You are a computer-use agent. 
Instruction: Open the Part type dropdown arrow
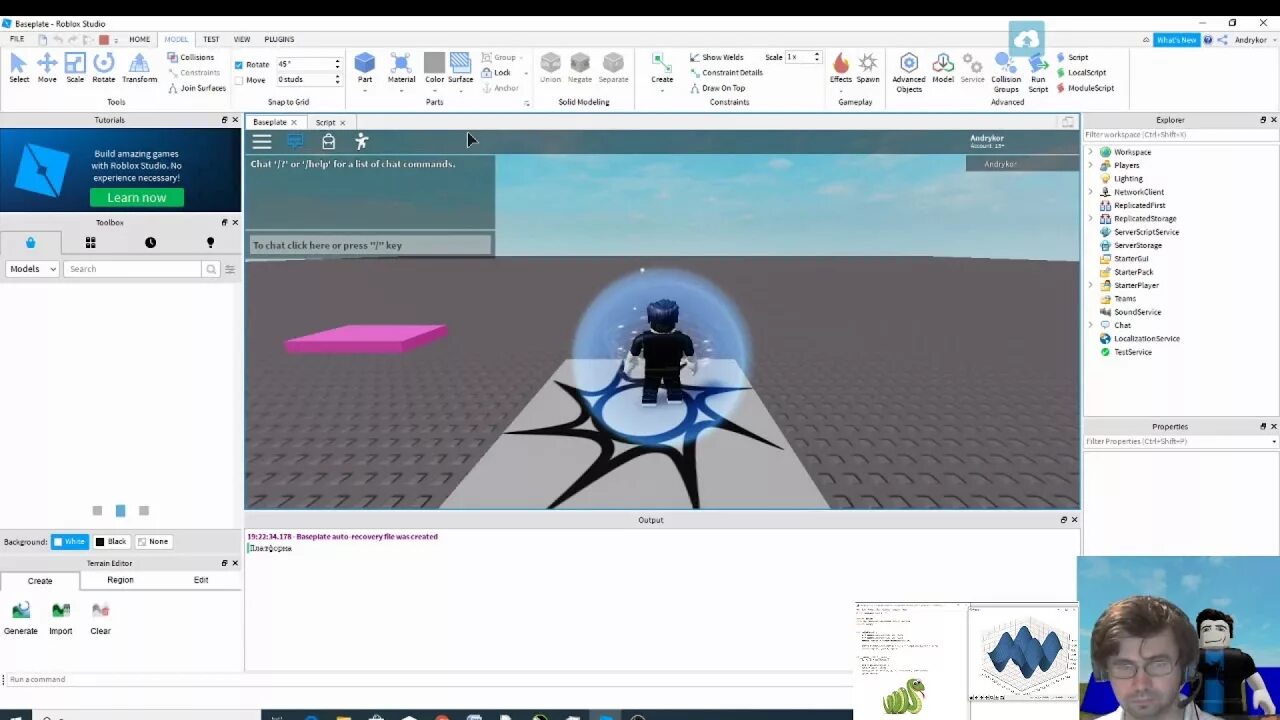coord(365,91)
